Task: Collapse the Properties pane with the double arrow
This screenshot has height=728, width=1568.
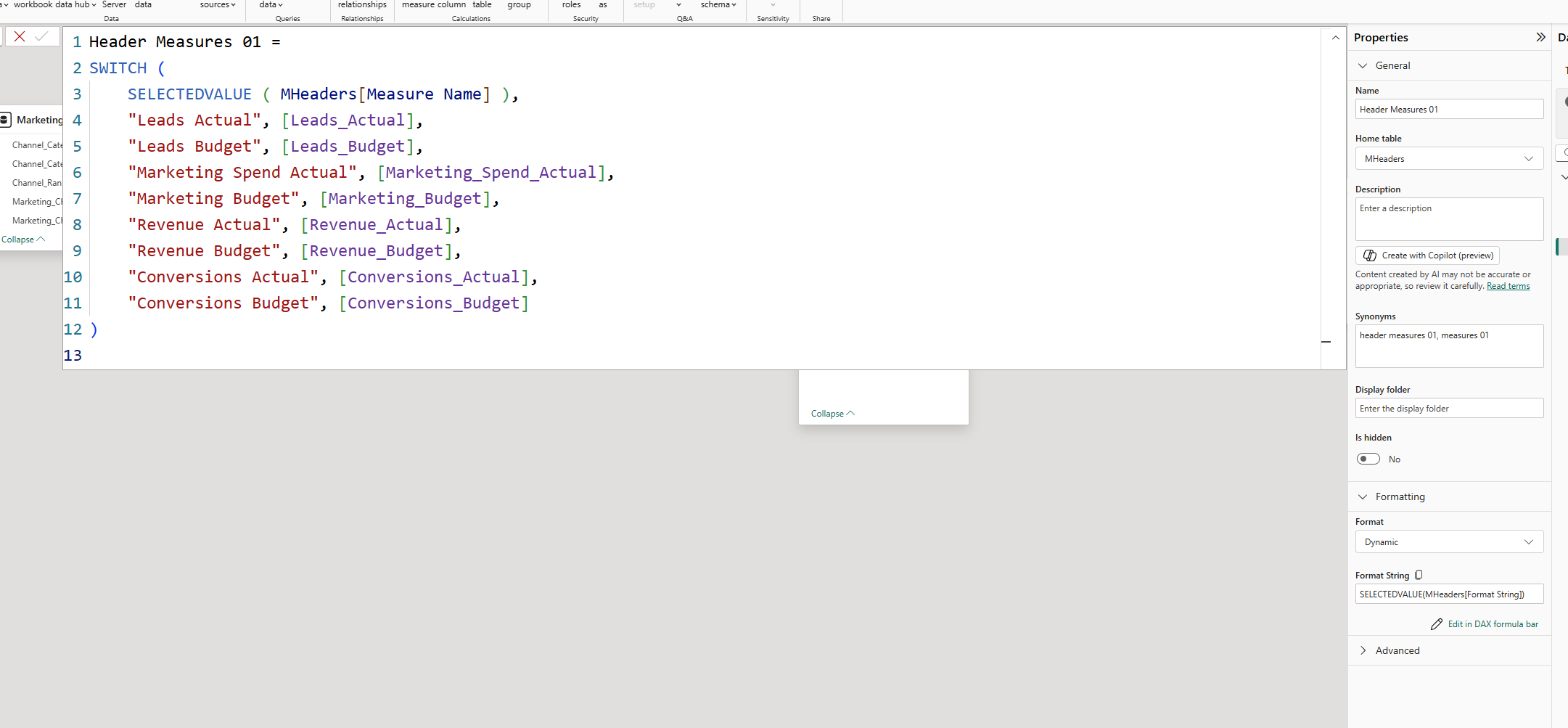Action: pos(1540,37)
